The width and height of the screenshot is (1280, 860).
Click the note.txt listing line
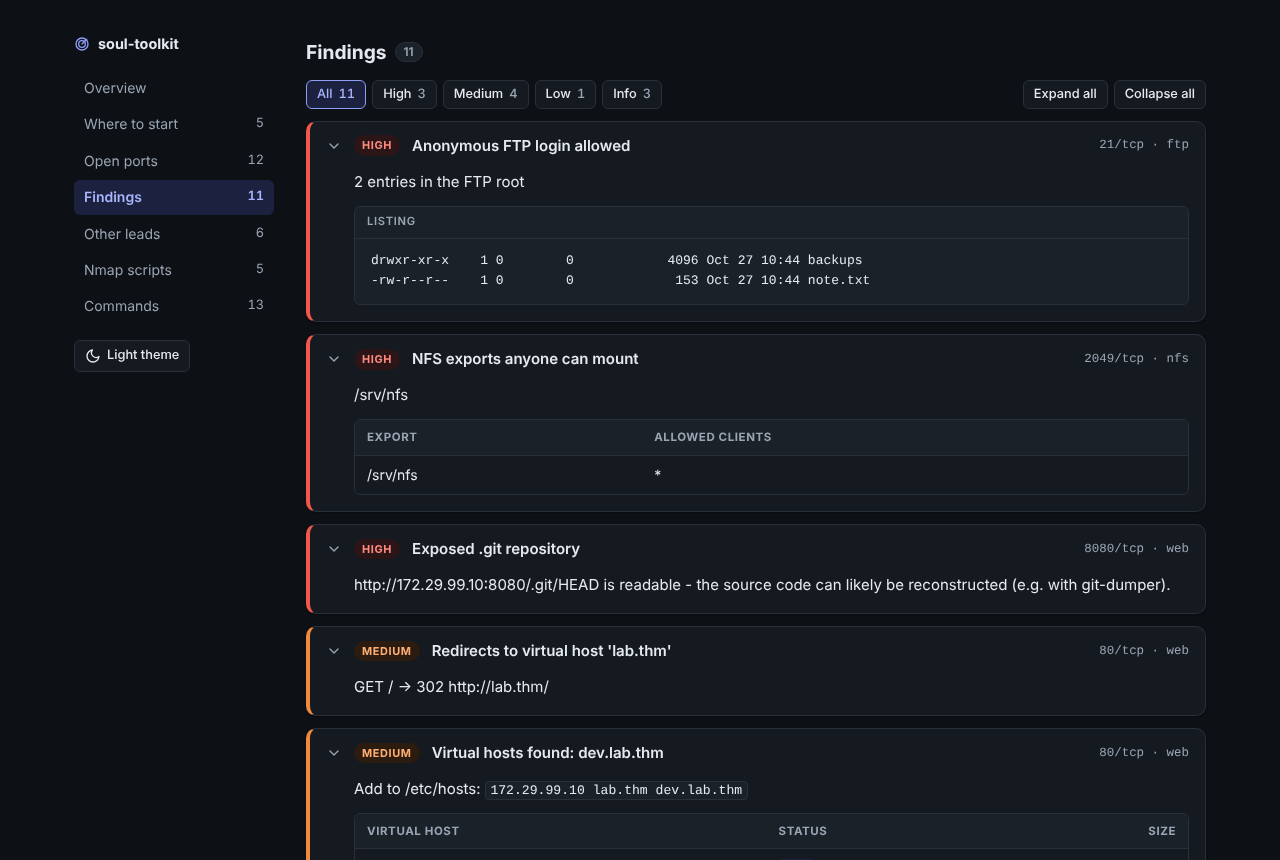pyautogui.click(x=620, y=281)
